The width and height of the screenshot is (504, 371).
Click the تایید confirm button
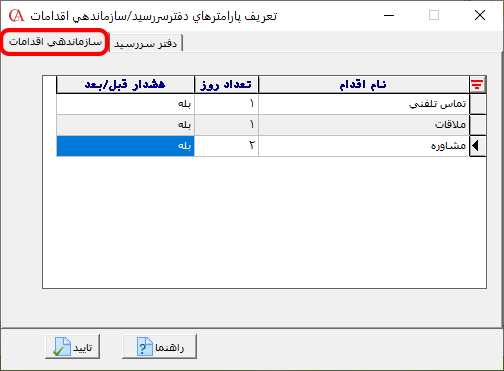(72, 347)
